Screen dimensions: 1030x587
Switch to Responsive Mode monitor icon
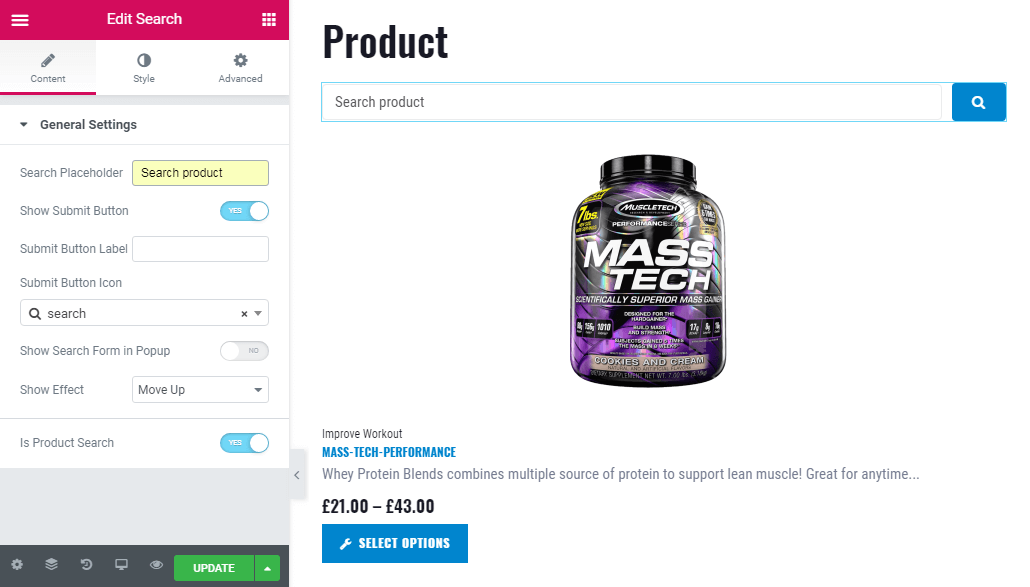click(x=122, y=565)
